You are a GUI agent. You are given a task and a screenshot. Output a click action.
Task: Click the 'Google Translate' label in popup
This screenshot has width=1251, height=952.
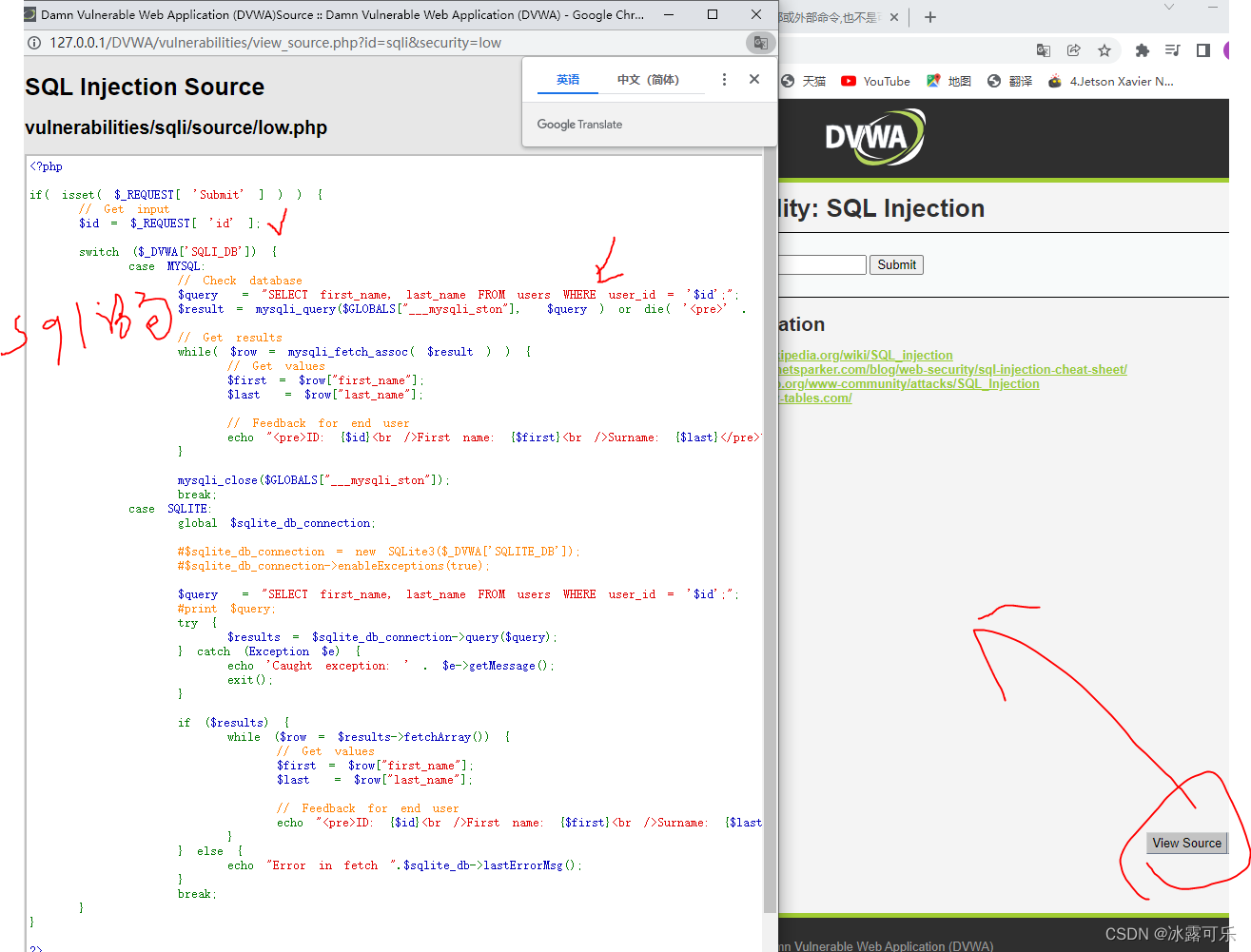click(579, 125)
